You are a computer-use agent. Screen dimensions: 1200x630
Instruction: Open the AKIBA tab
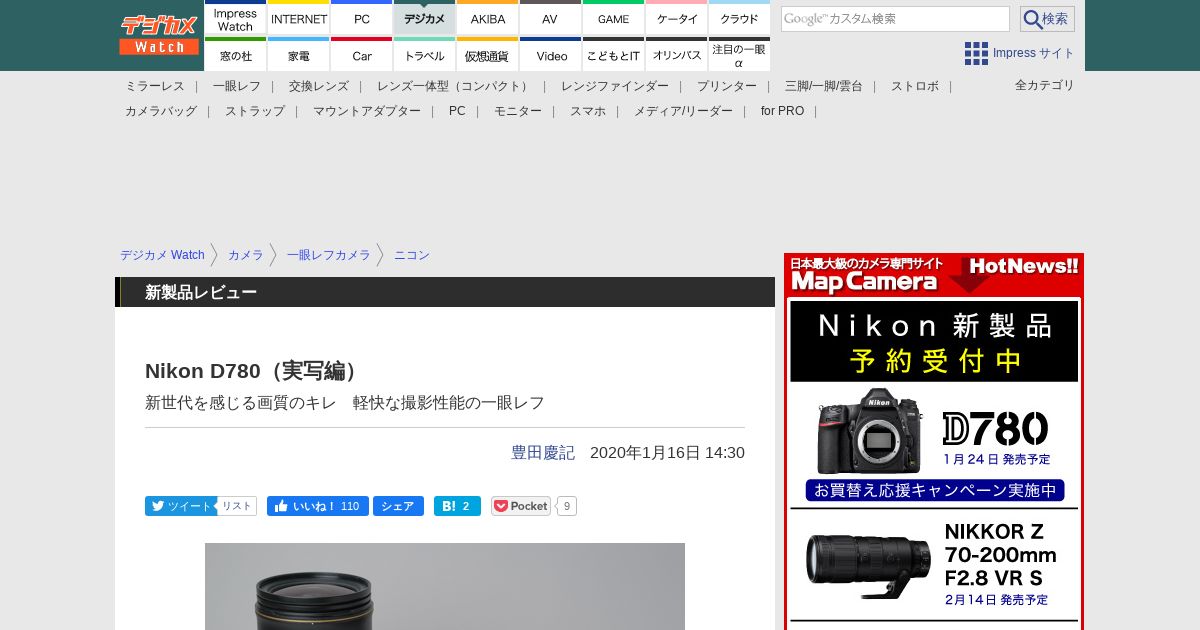(x=488, y=18)
